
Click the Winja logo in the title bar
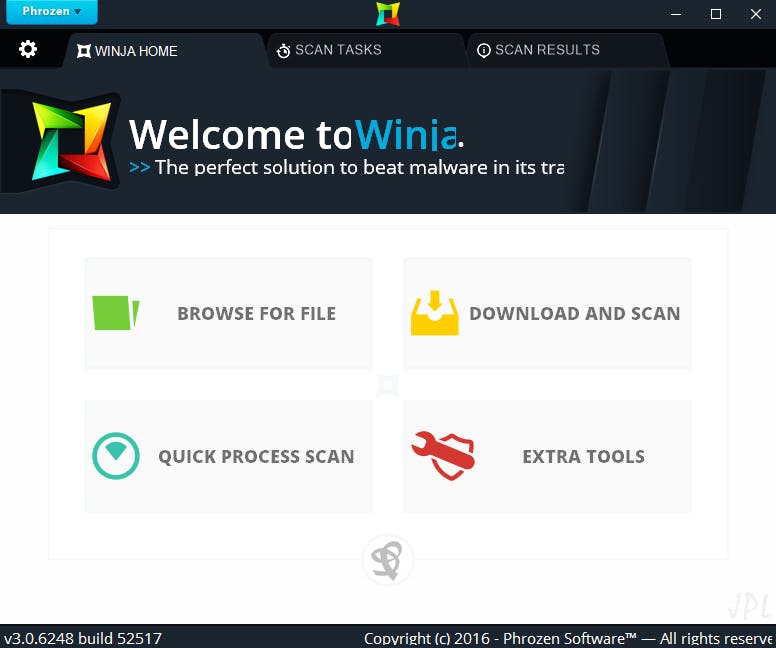pyautogui.click(x=388, y=14)
